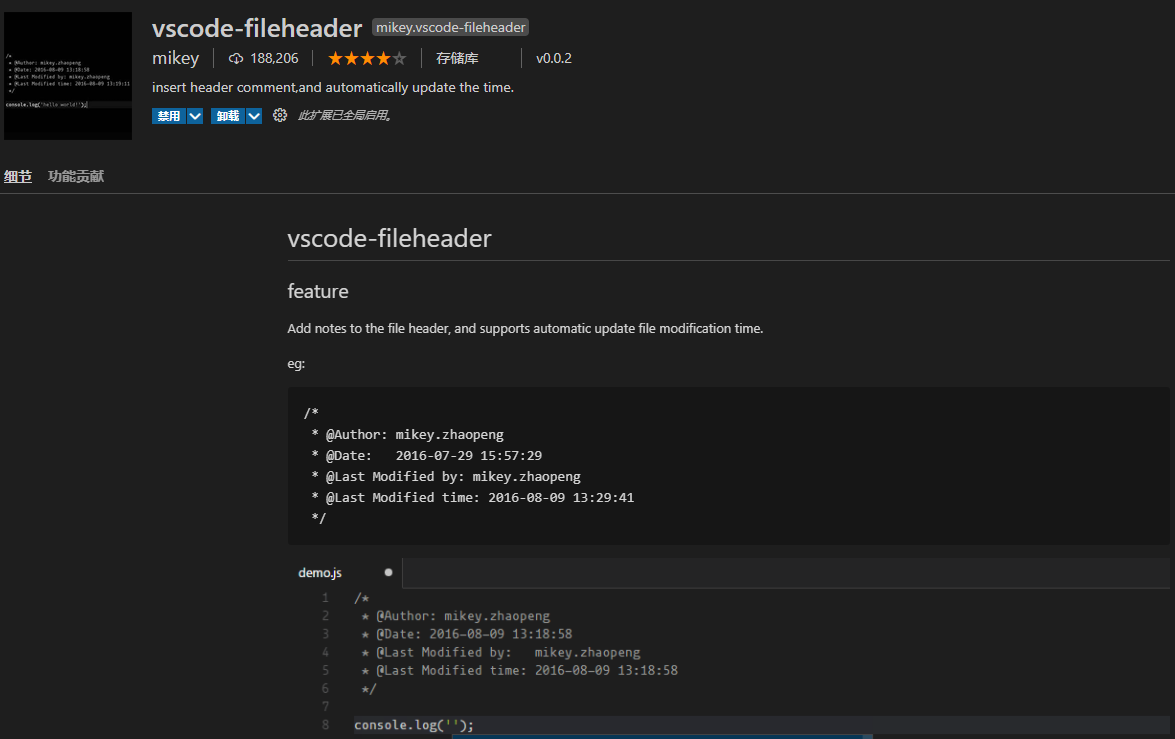Switch to the 功能贡献 tab
1175x739 pixels.
(76, 176)
